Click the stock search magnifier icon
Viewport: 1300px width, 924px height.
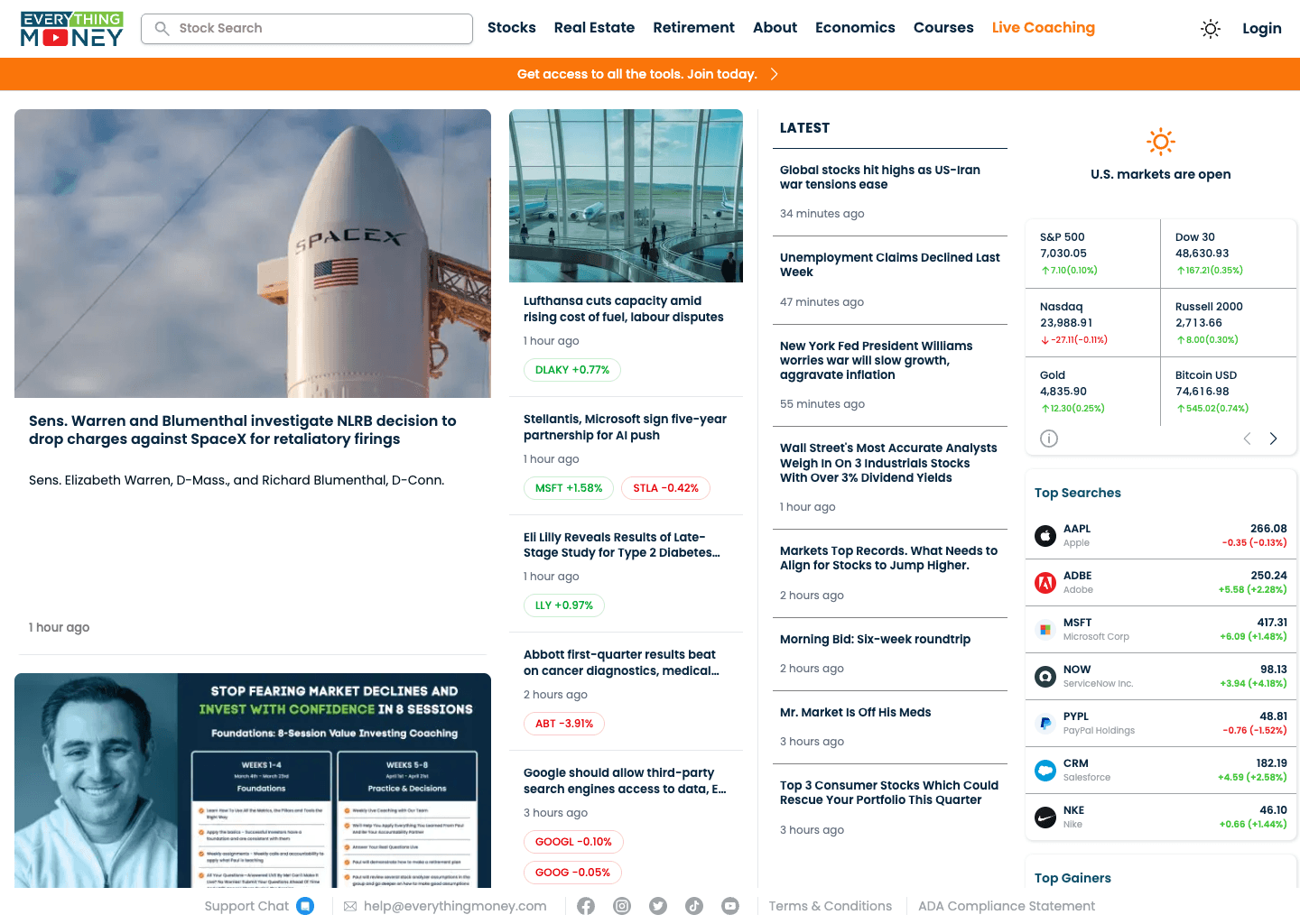coord(162,28)
